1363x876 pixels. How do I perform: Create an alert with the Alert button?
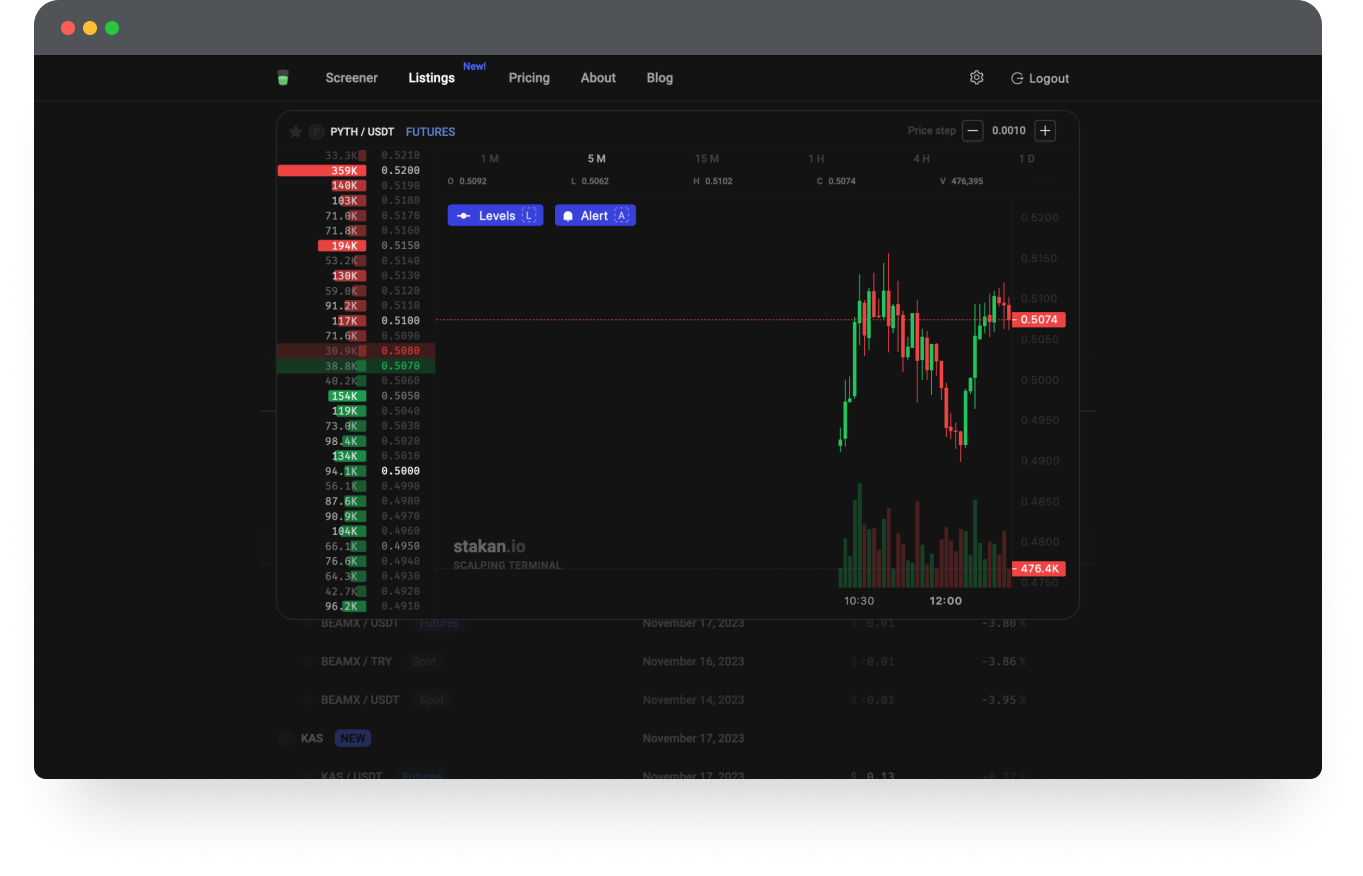click(x=595, y=215)
